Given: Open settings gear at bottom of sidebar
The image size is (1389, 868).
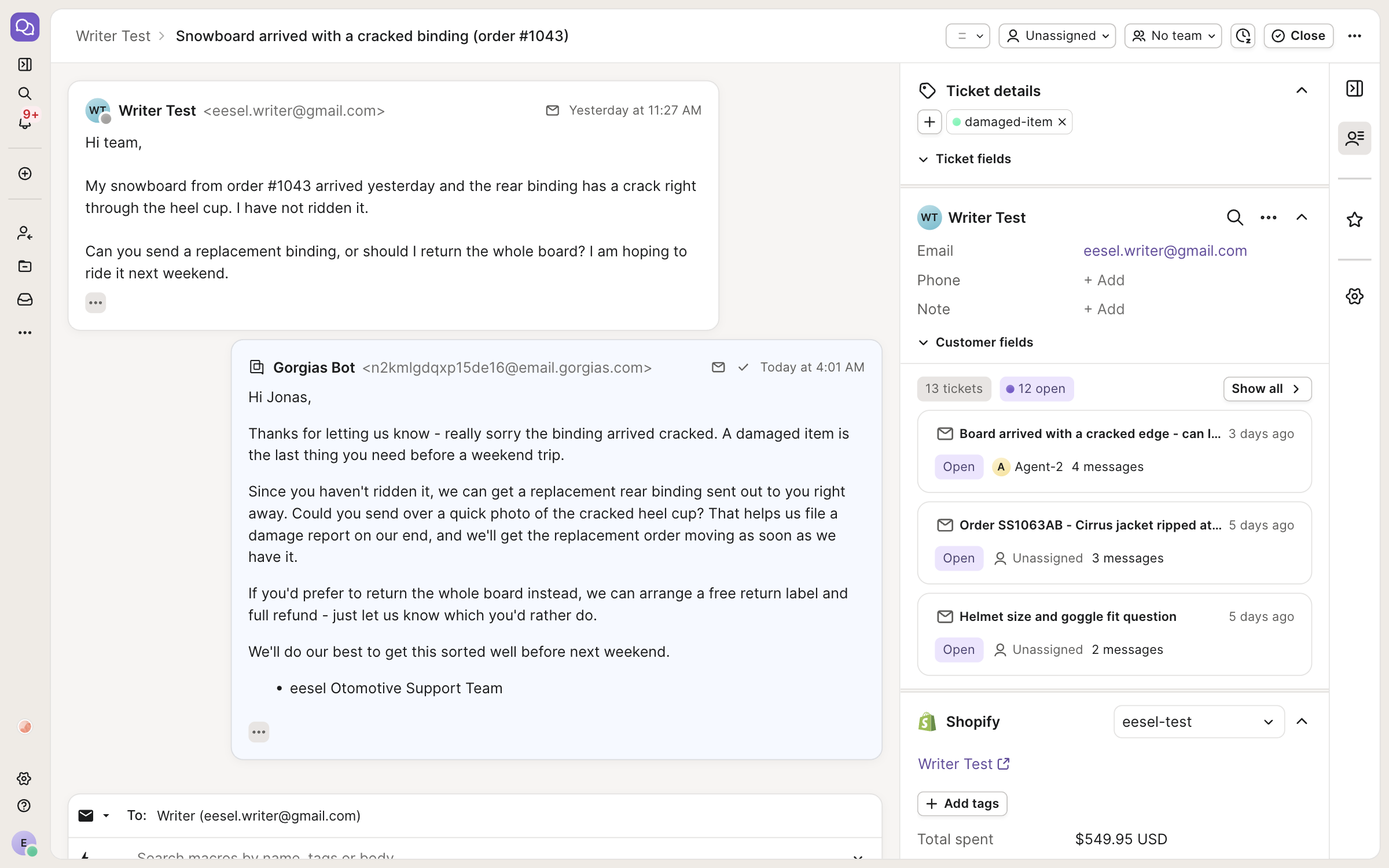Looking at the screenshot, I should click(24, 778).
